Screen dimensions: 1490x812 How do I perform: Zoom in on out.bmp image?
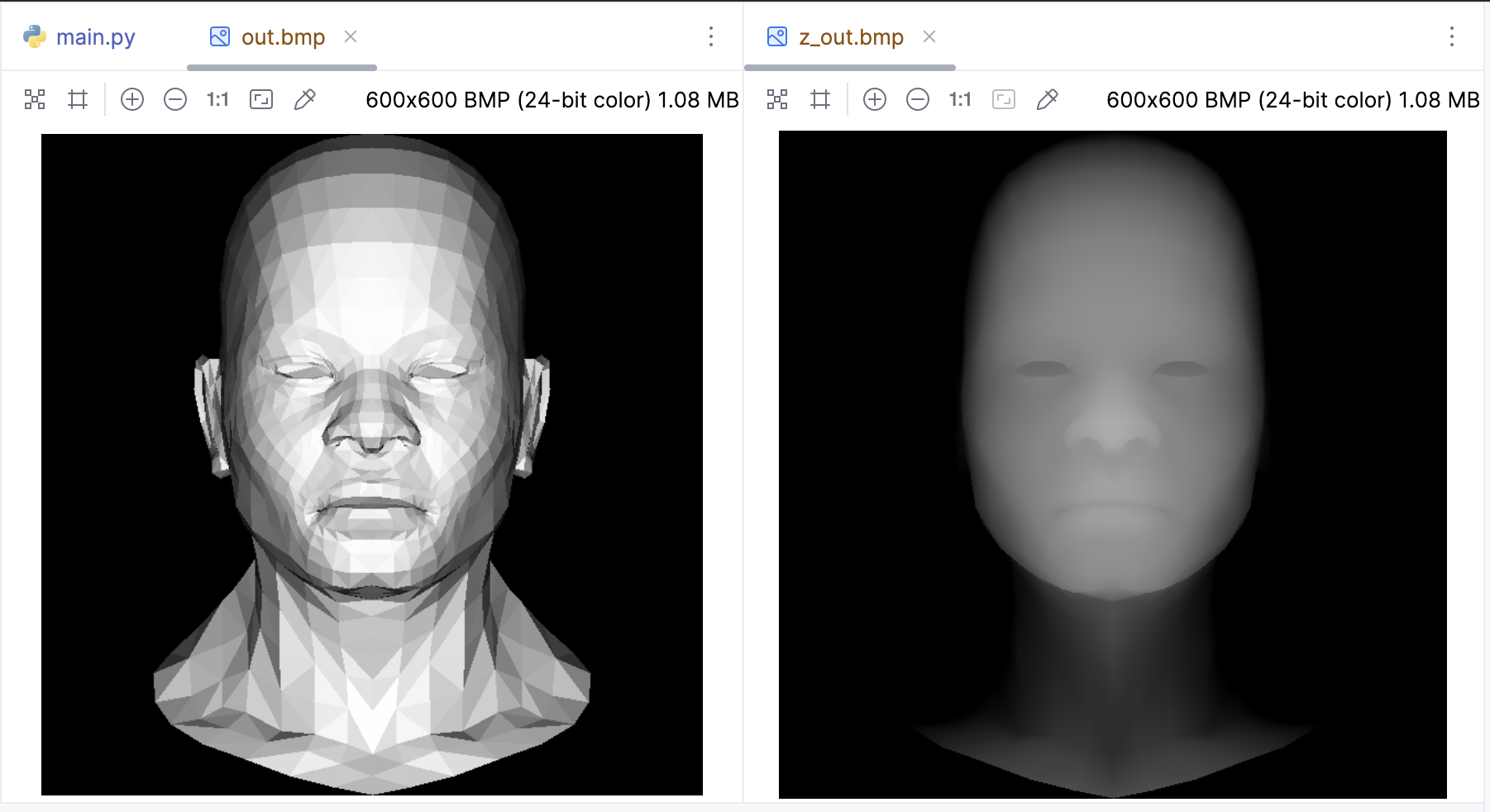coord(132,100)
